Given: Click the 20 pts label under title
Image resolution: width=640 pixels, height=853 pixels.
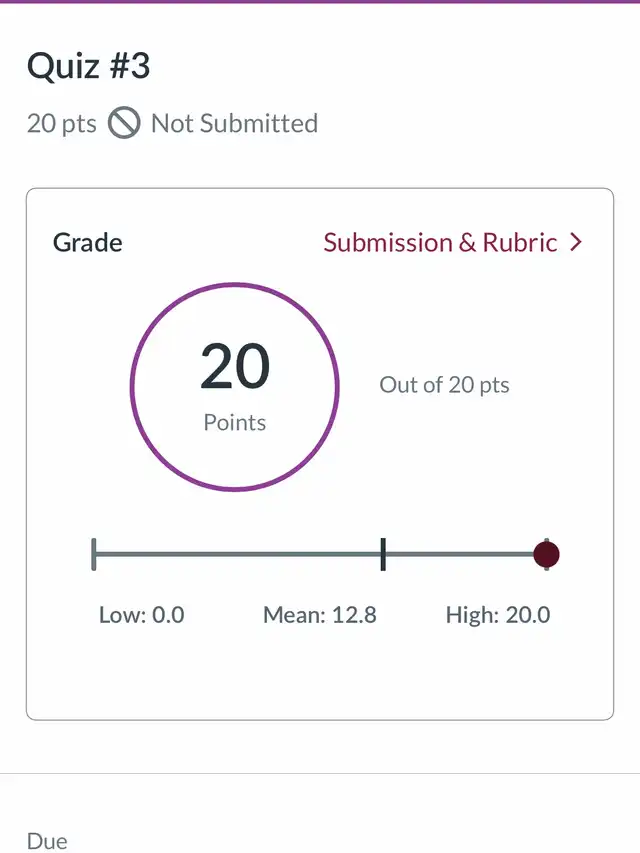Looking at the screenshot, I should [x=61, y=123].
